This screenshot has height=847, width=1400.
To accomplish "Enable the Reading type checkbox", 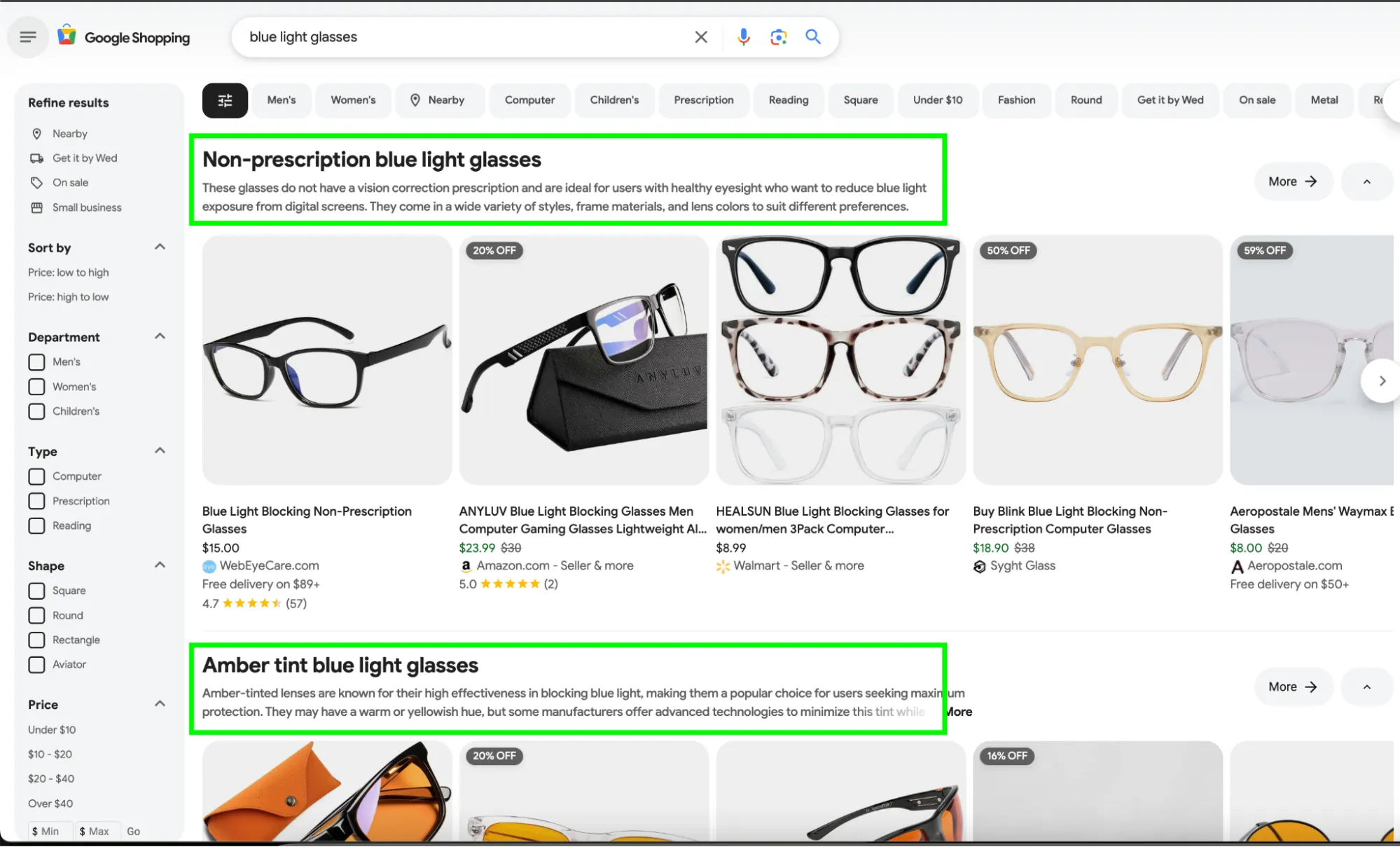I will pos(36,525).
